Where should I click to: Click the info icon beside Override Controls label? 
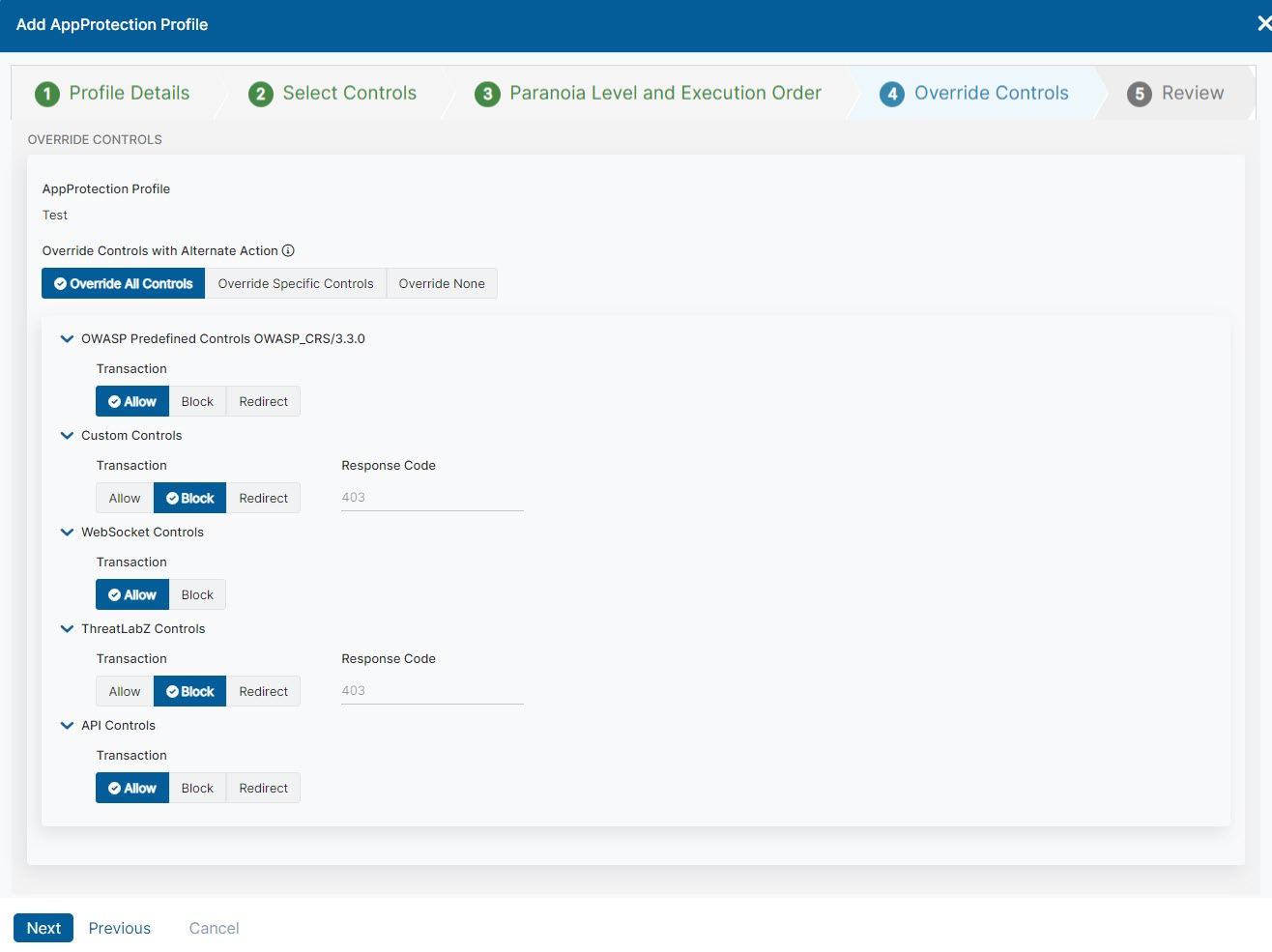click(288, 251)
